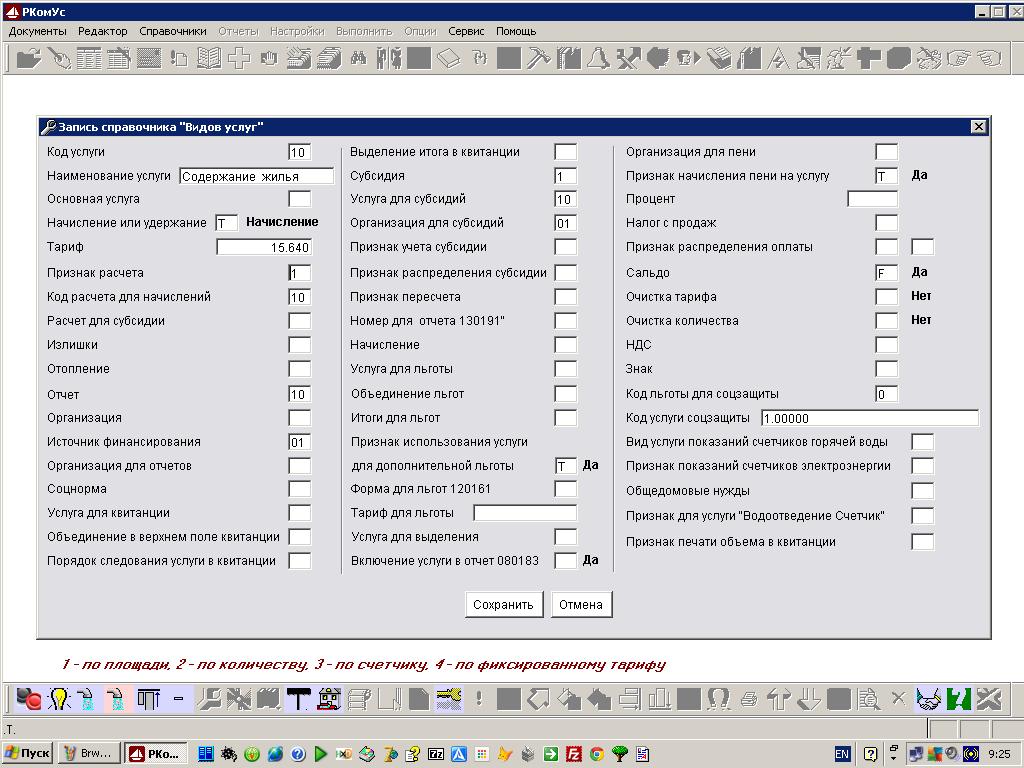Click the bell icon in top toolbar
1024x768 pixels.
(x=598, y=59)
